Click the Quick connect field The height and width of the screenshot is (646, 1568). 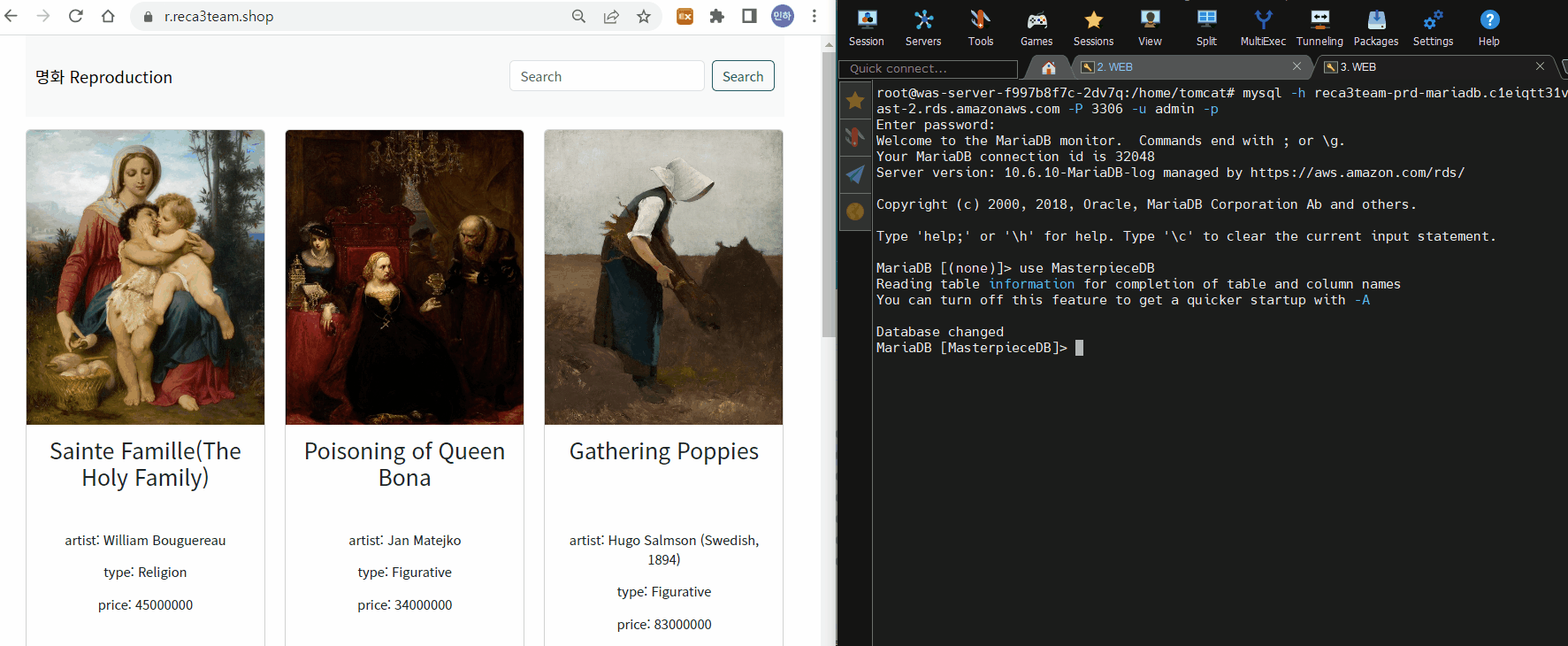928,68
